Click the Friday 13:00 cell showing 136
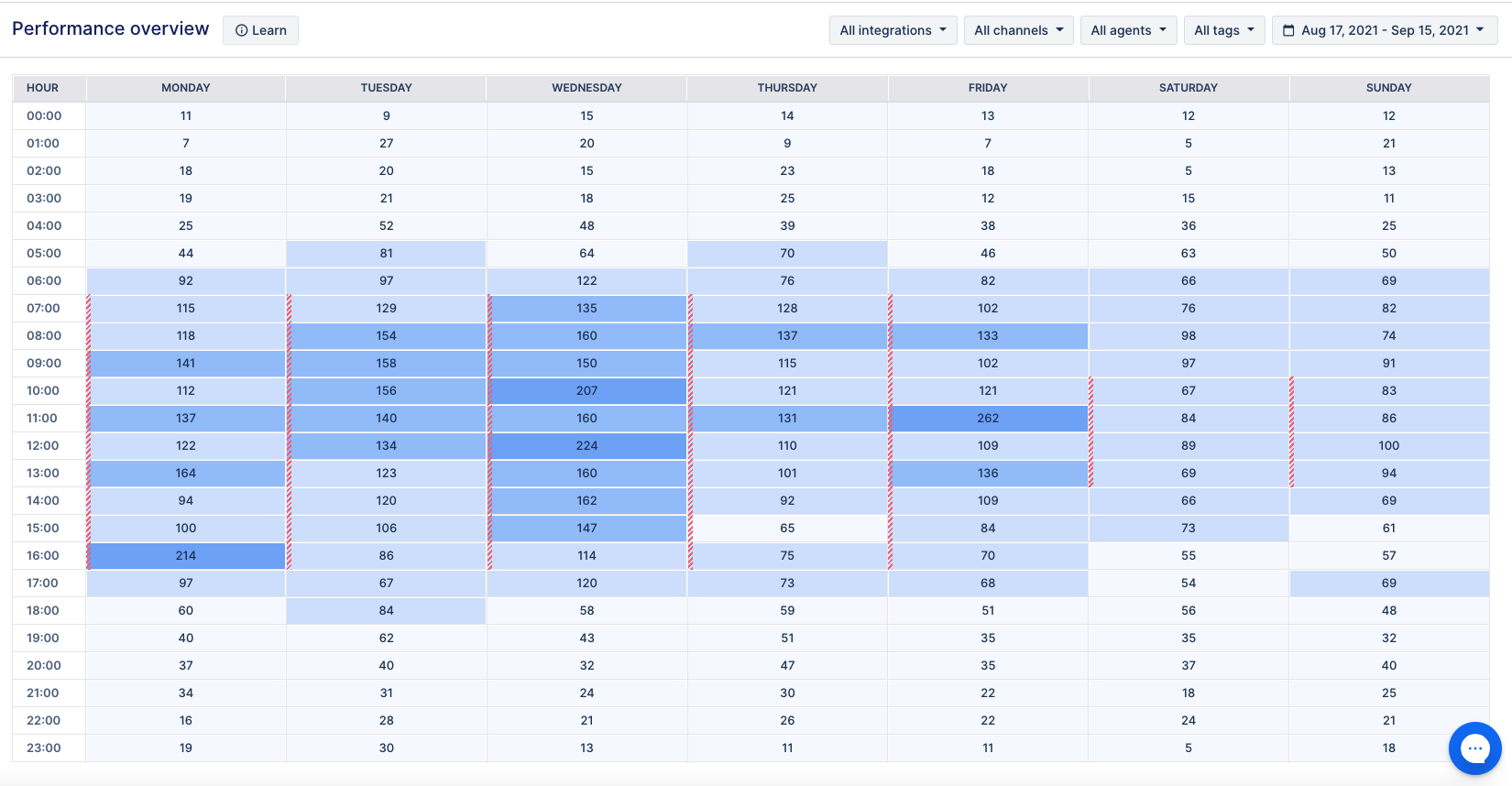 [x=988, y=473]
